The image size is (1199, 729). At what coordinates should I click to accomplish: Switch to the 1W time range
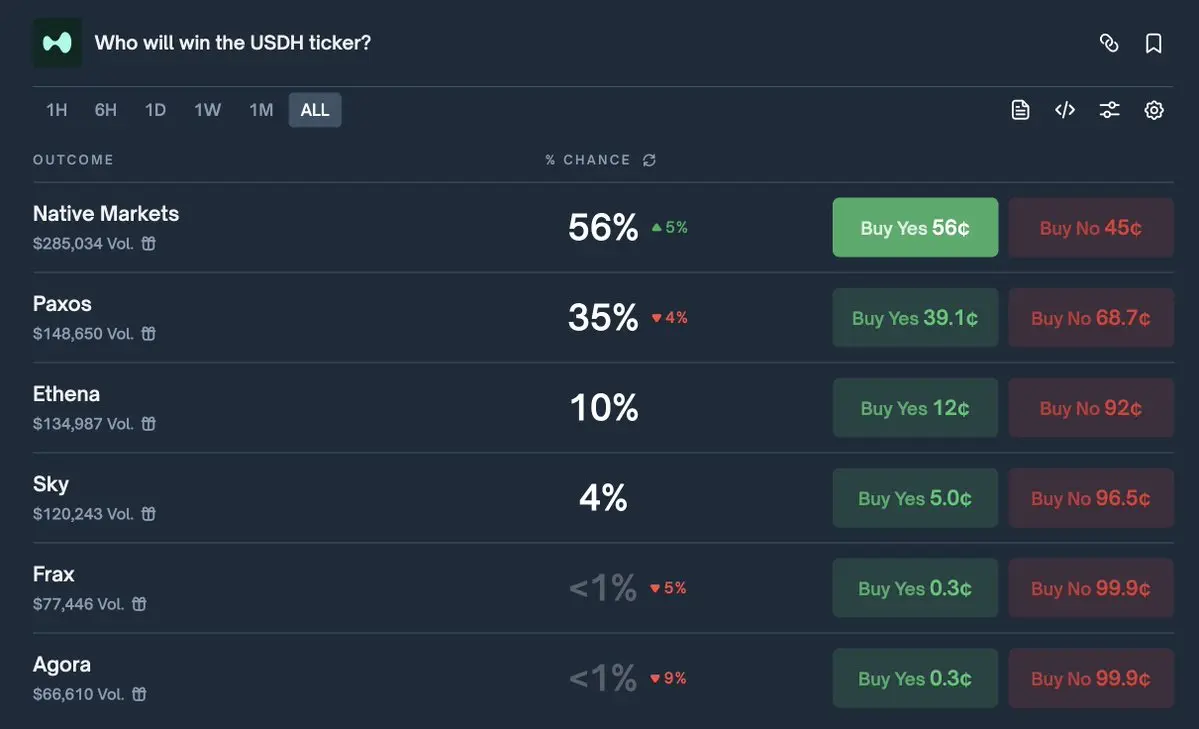207,110
